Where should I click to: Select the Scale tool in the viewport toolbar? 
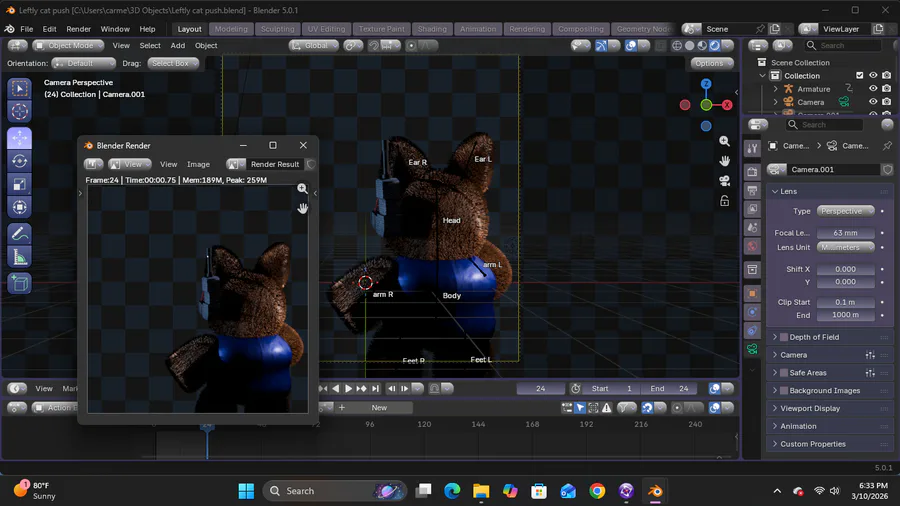pyautogui.click(x=19, y=184)
